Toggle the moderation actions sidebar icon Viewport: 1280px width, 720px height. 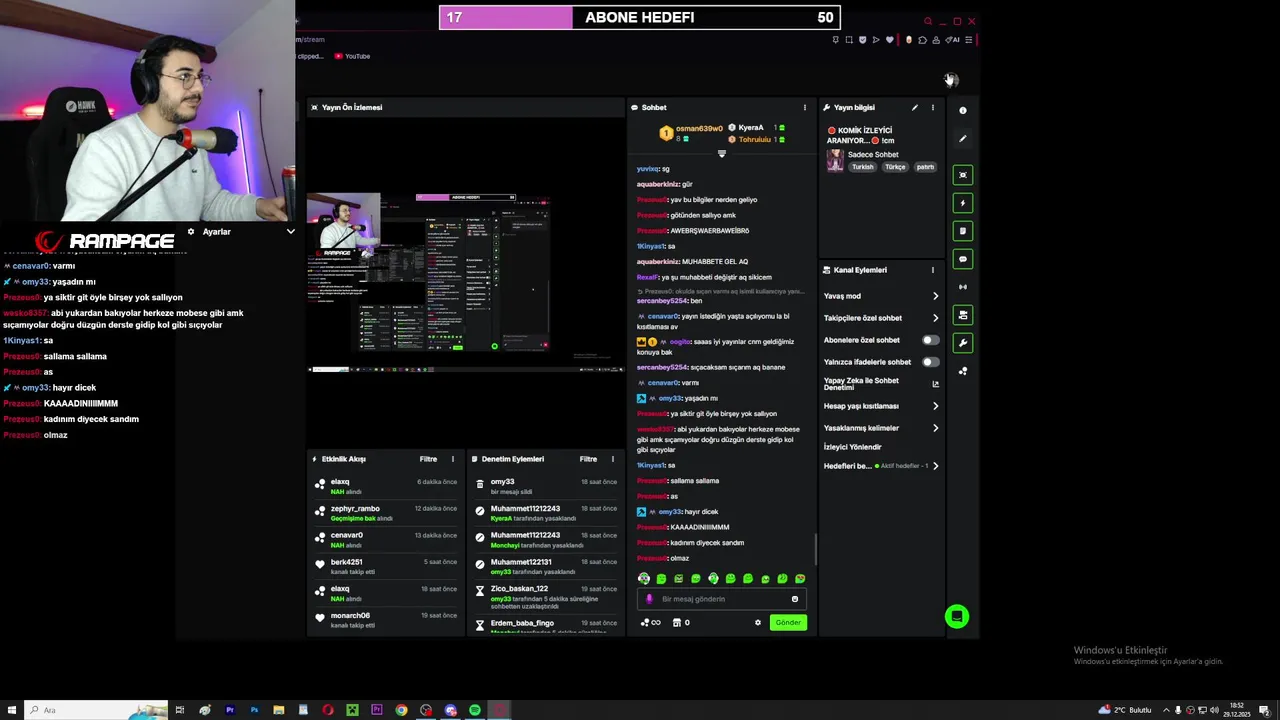click(963, 231)
